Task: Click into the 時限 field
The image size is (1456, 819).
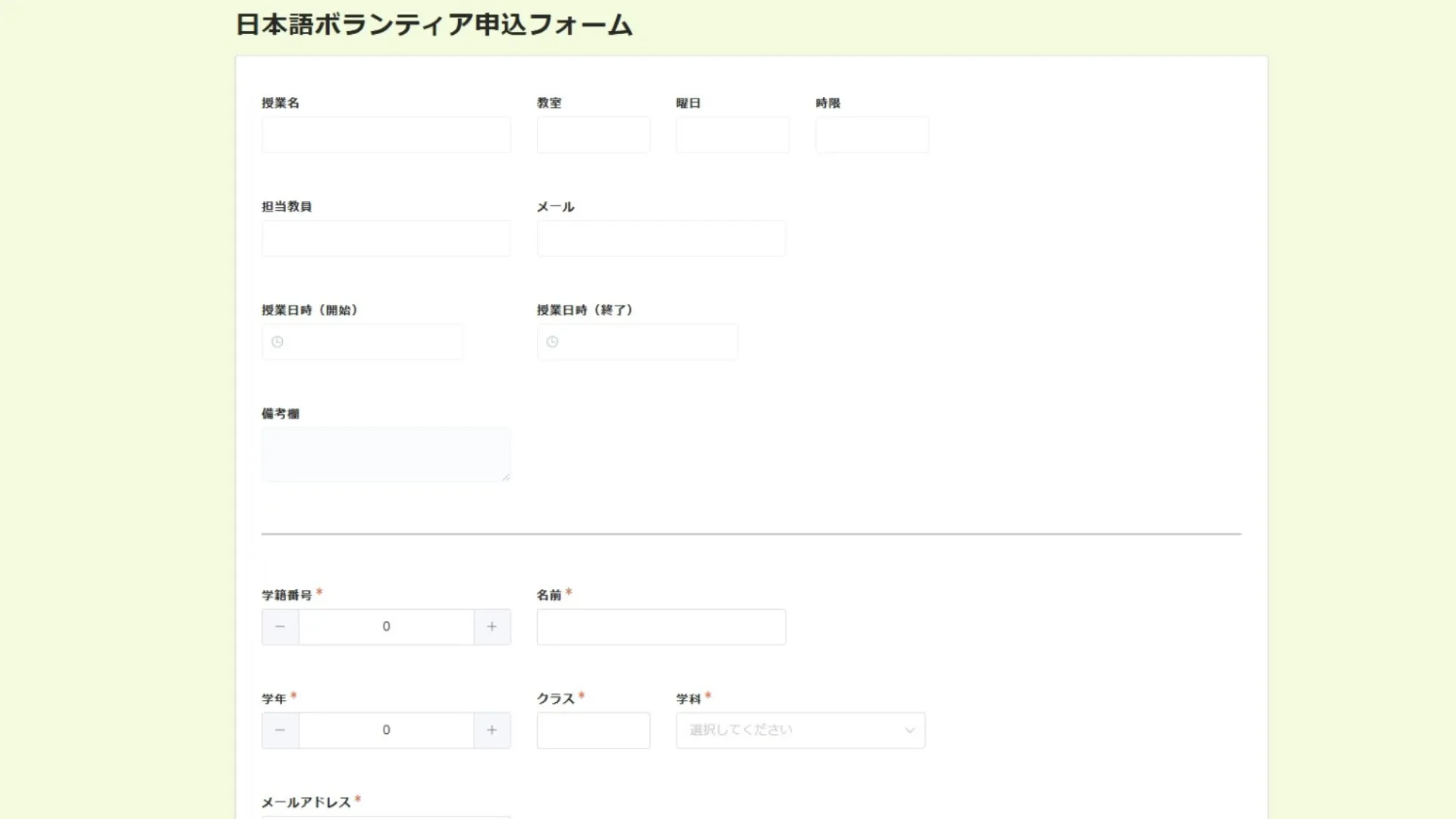Action: point(872,135)
